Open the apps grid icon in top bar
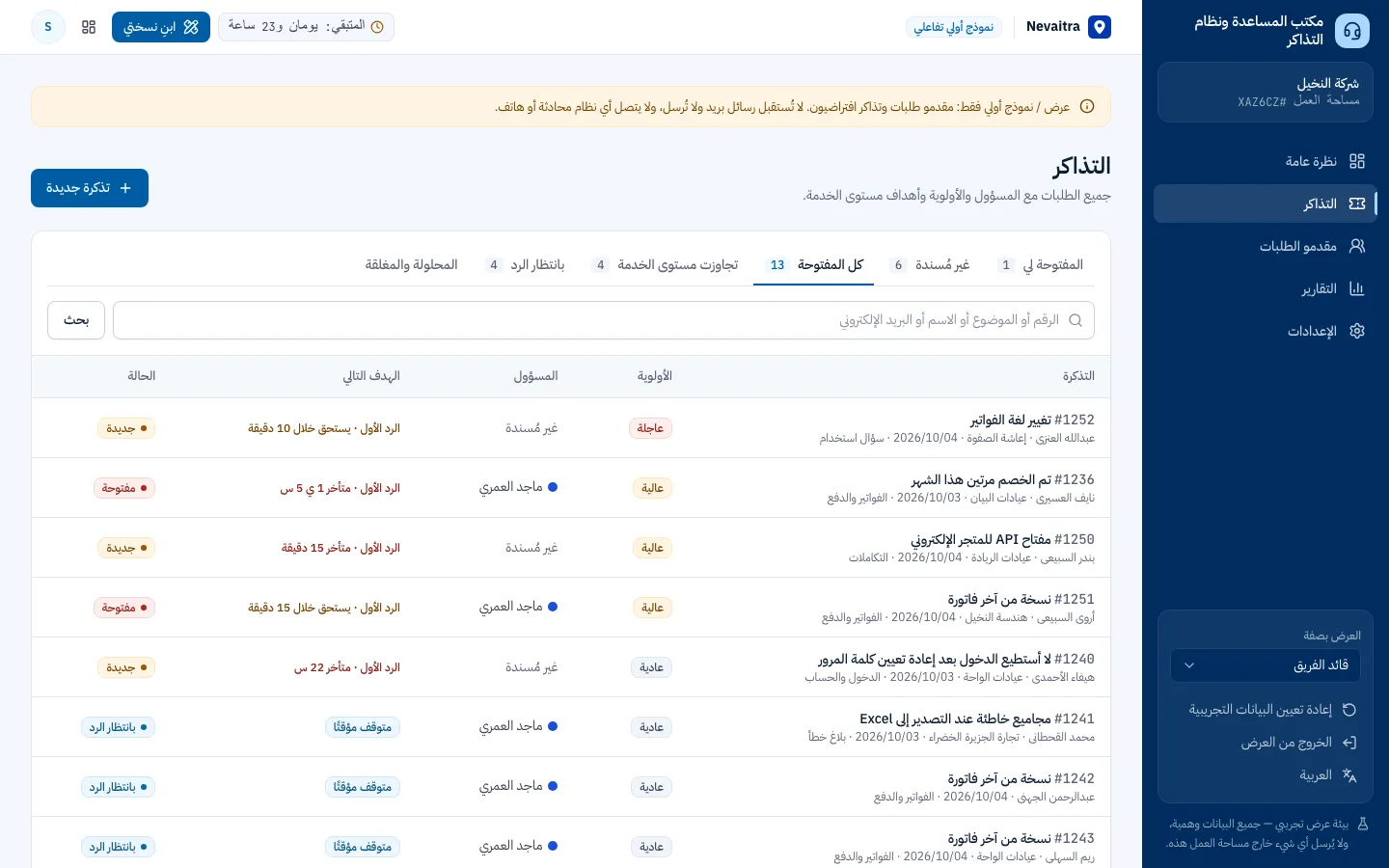The height and width of the screenshot is (868, 1389). pyautogui.click(x=89, y=27)
